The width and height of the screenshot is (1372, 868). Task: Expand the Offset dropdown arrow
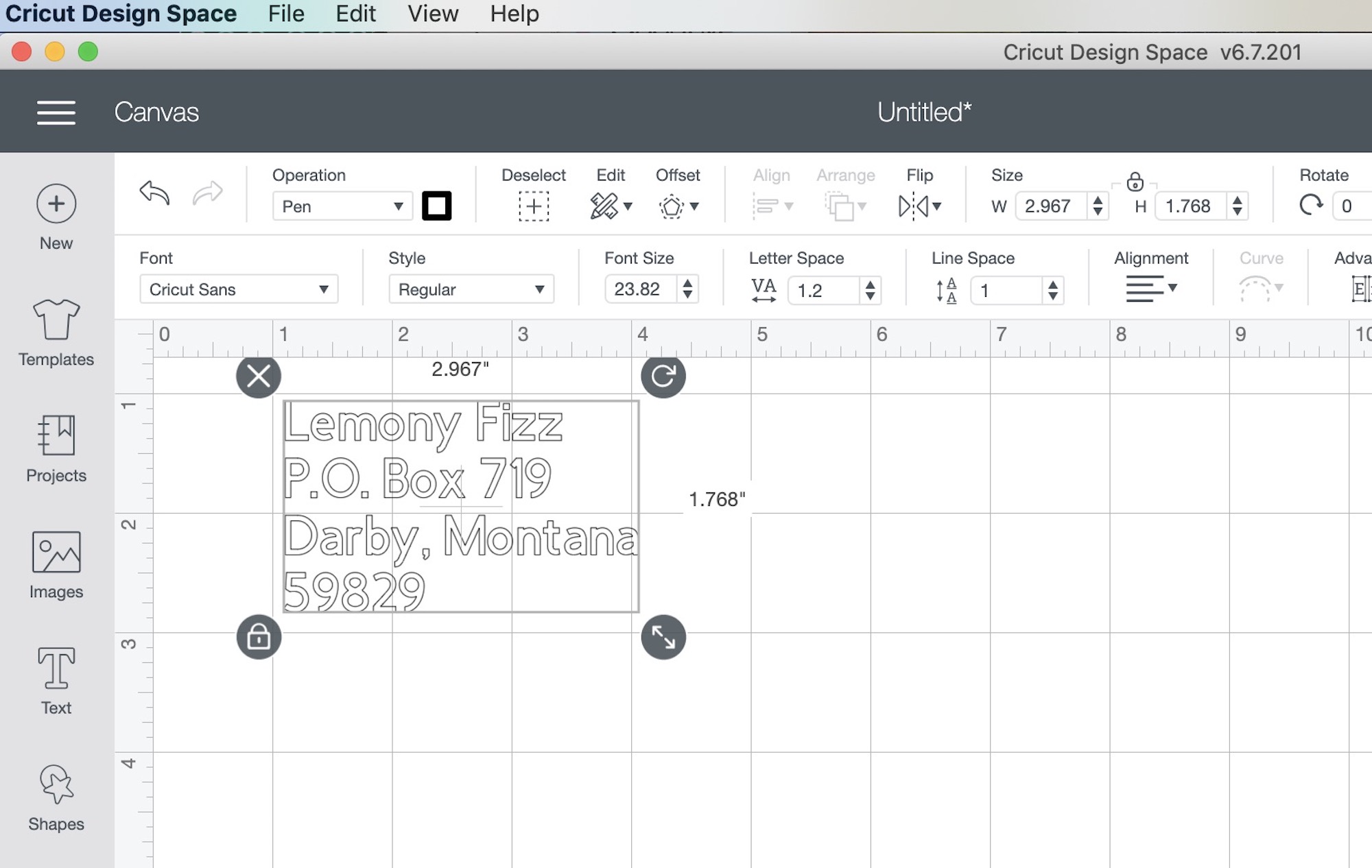694,206
